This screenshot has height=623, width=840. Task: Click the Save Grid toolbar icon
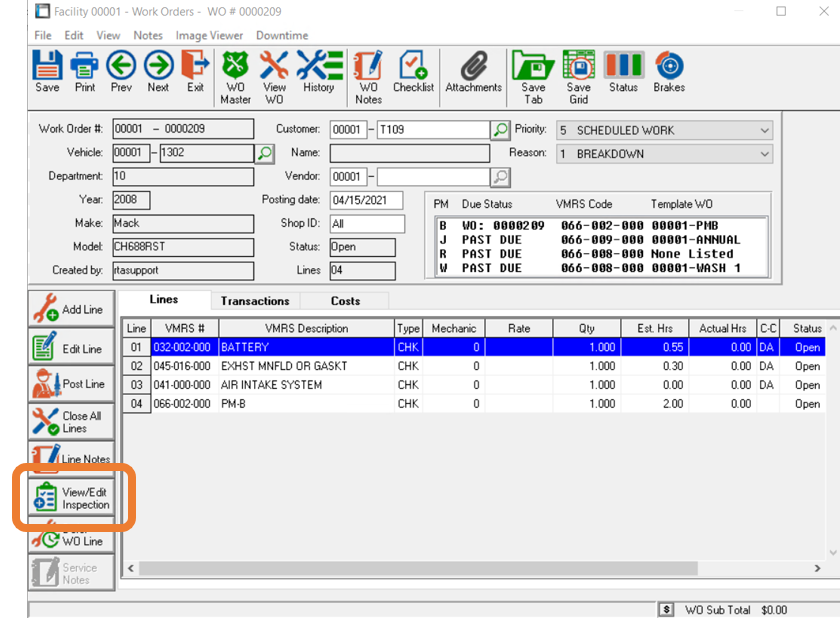579,77
